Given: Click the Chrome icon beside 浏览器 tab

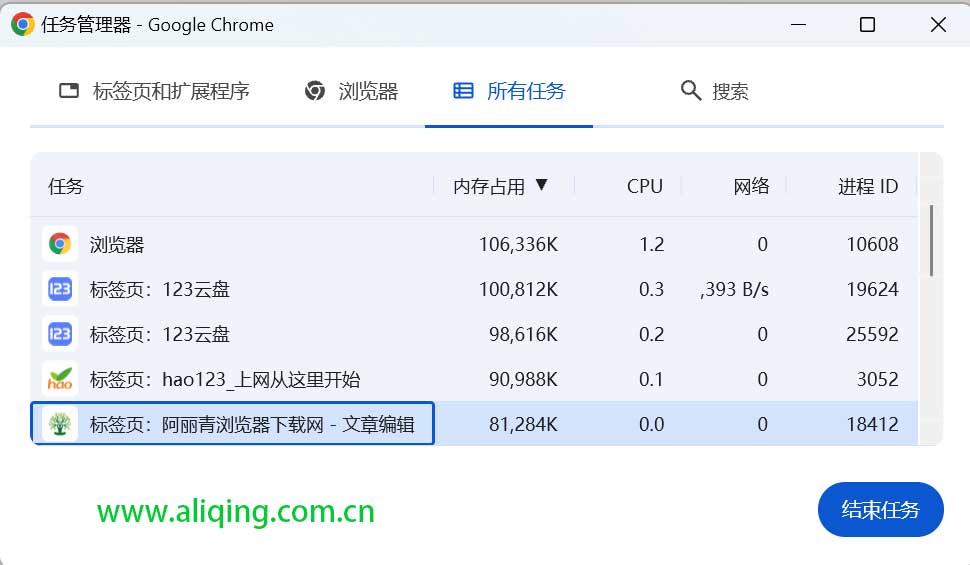Looking at the screenshot, I should (x=315, y=91).
